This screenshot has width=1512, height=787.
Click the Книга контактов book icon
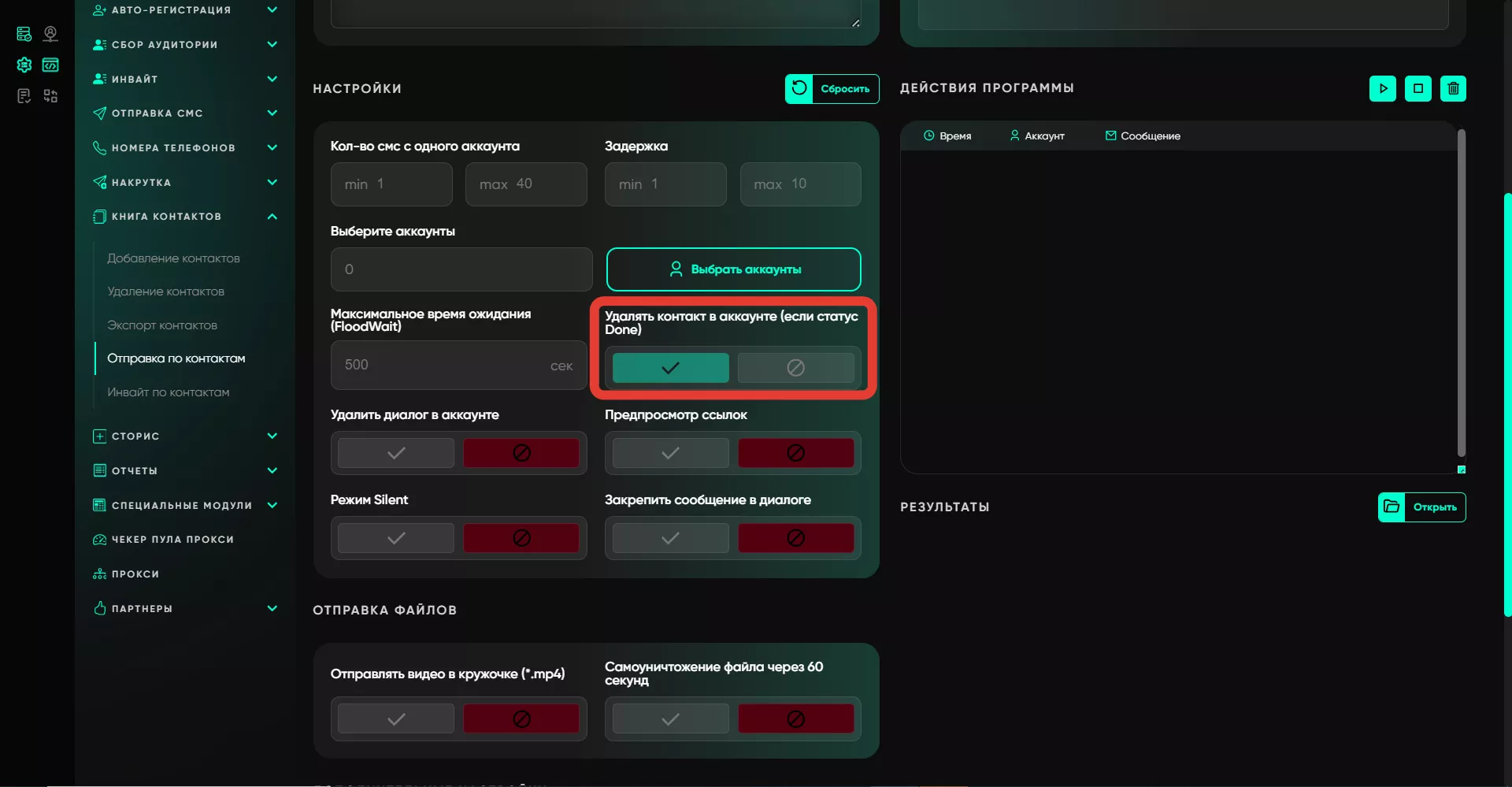coord(99,217)
